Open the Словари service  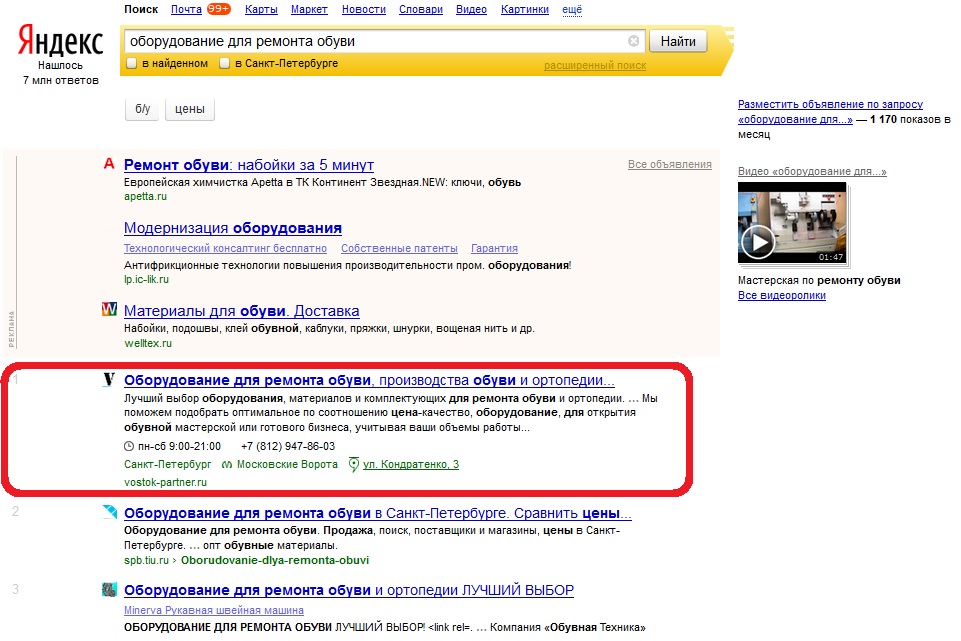point(420,9)
